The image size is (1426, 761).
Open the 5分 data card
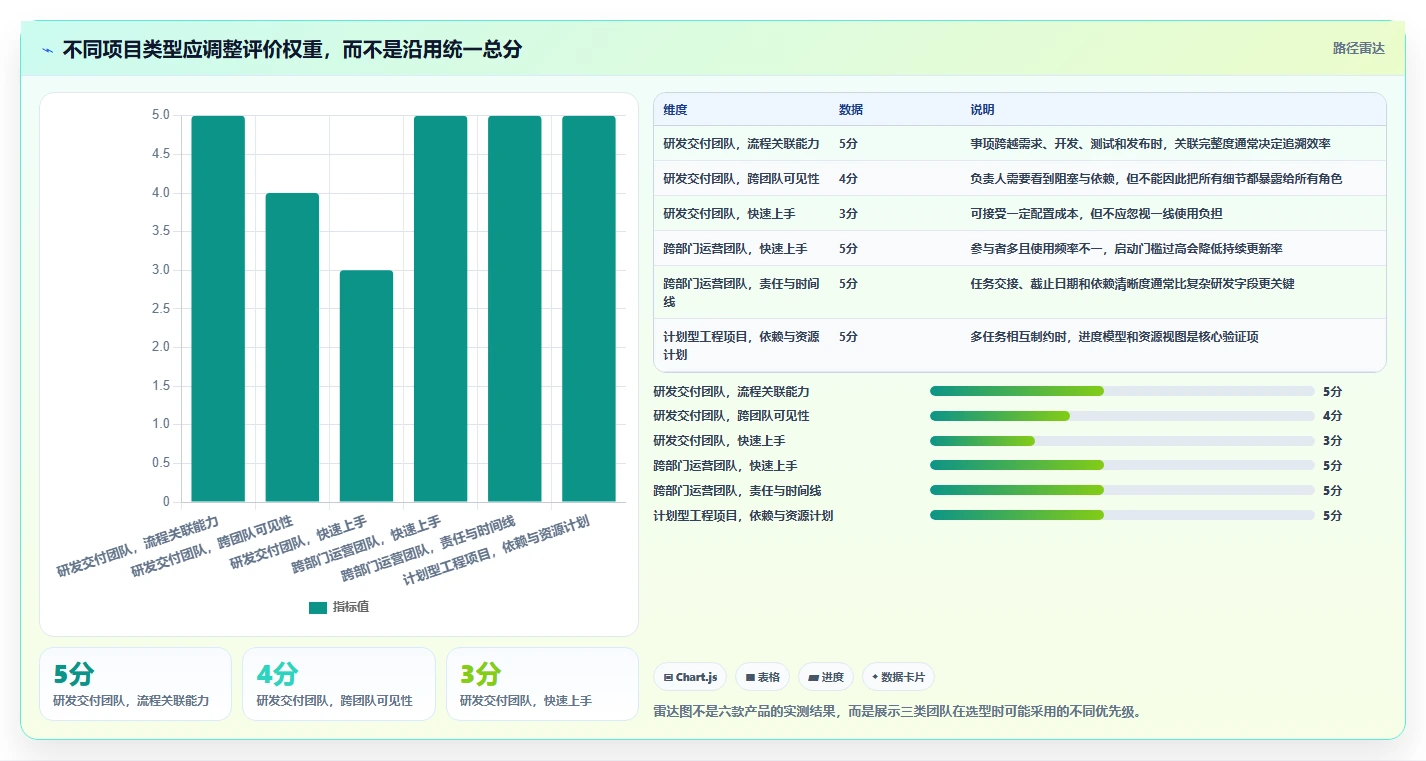click(x=135, y=684)
